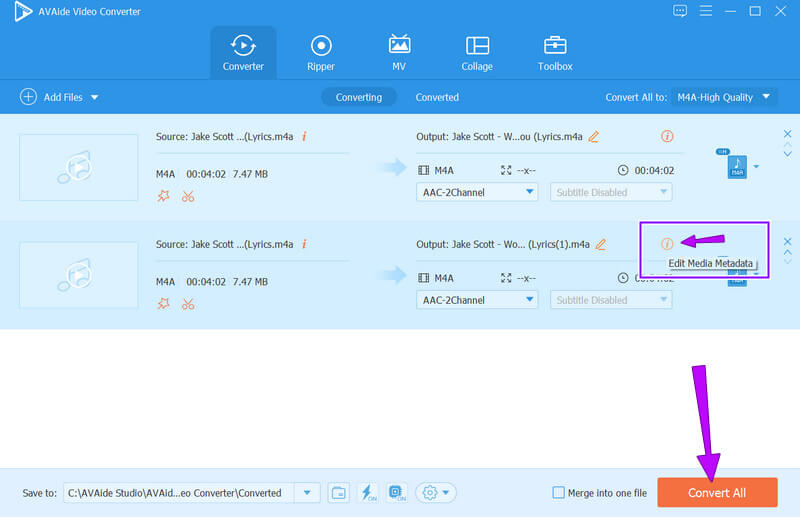Edit media metadata of Lyrics(1).m4a output
The height and width of the screenshot is (517, 800).
(667, 244)
